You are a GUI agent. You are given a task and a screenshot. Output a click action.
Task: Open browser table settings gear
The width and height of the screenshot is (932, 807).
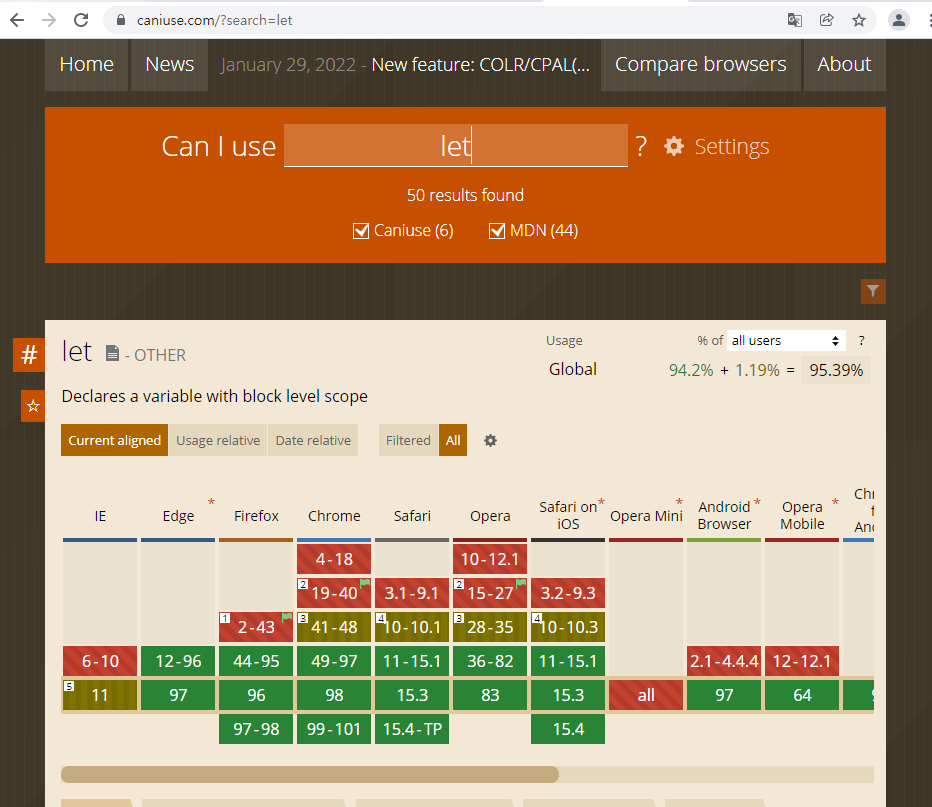(x=490, y=440)
